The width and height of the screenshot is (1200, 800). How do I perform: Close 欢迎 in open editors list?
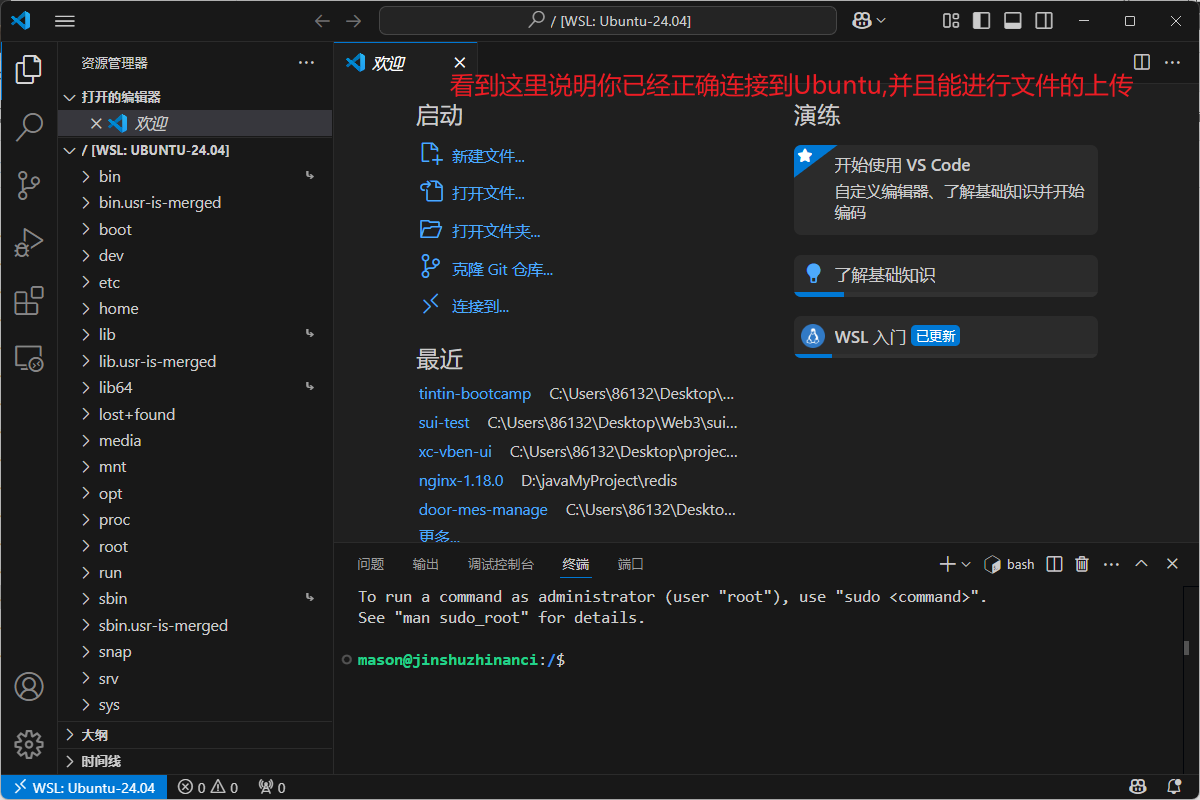click(x=96, y=123)
